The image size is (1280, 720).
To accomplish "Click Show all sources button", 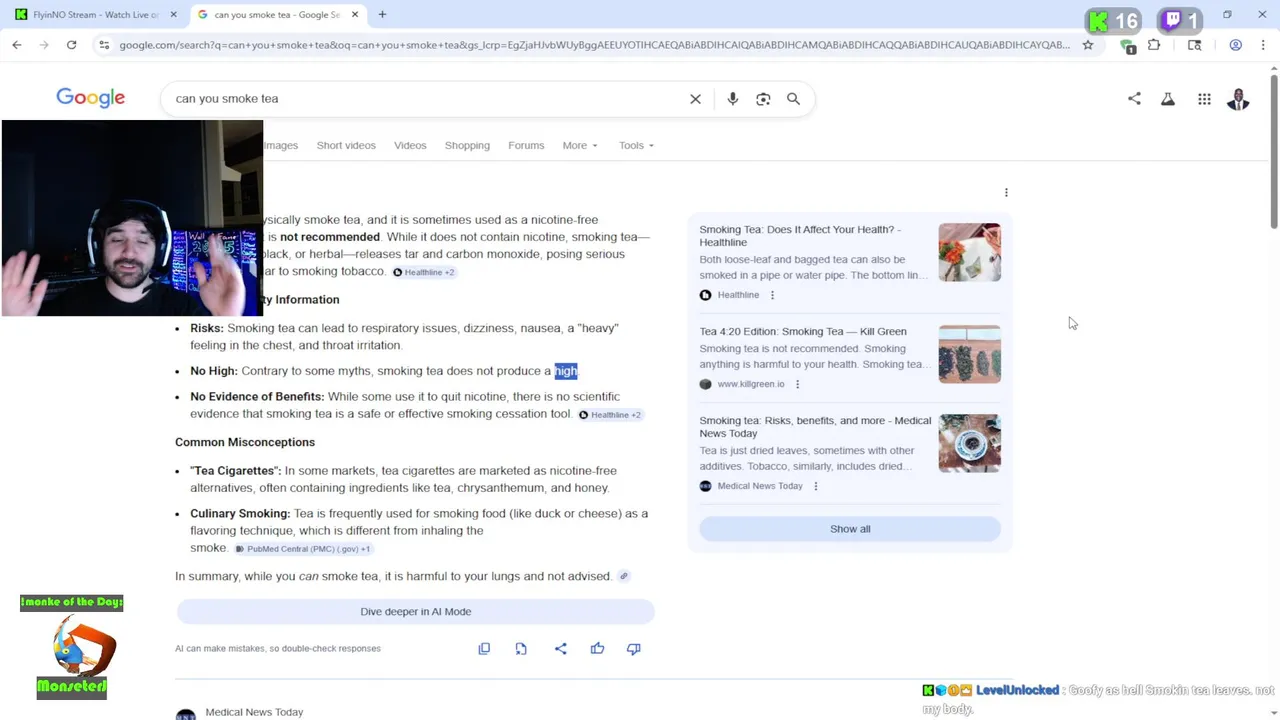I will (x=850, y=529).
